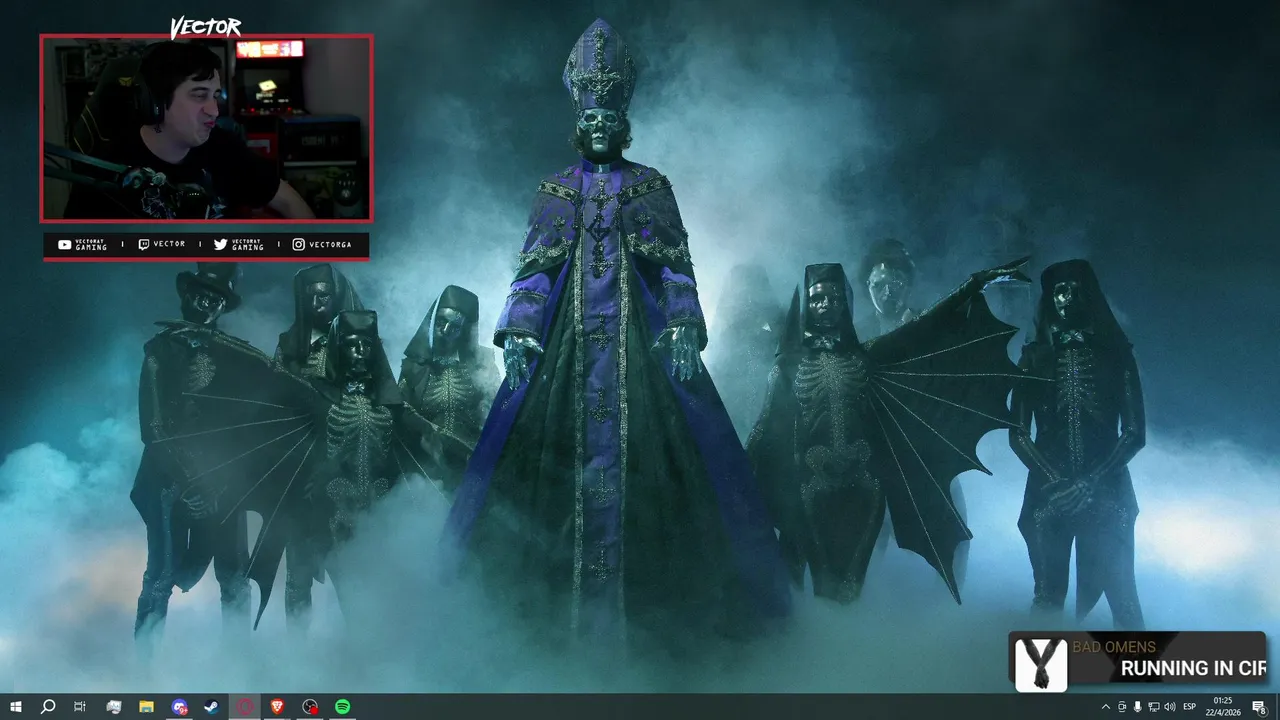Click the webcam feed thumbnail
The width and height of the screenshot is (1280, 720).
pyautogui.click(x=206, y=128)
